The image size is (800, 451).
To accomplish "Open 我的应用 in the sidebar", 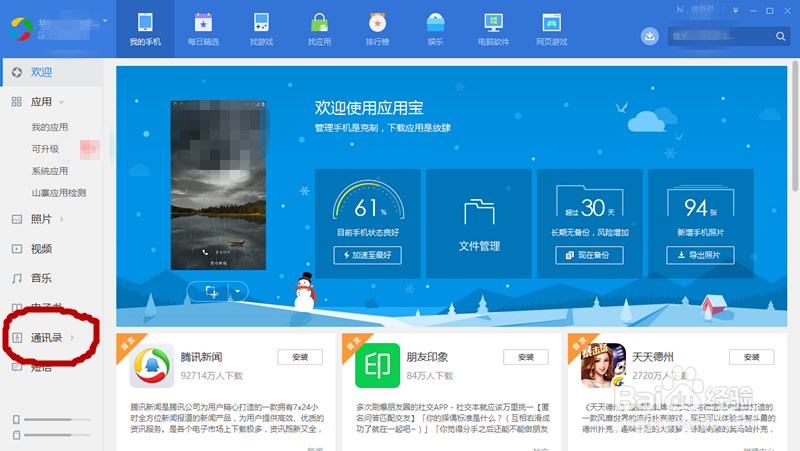I will coord(49,127).
